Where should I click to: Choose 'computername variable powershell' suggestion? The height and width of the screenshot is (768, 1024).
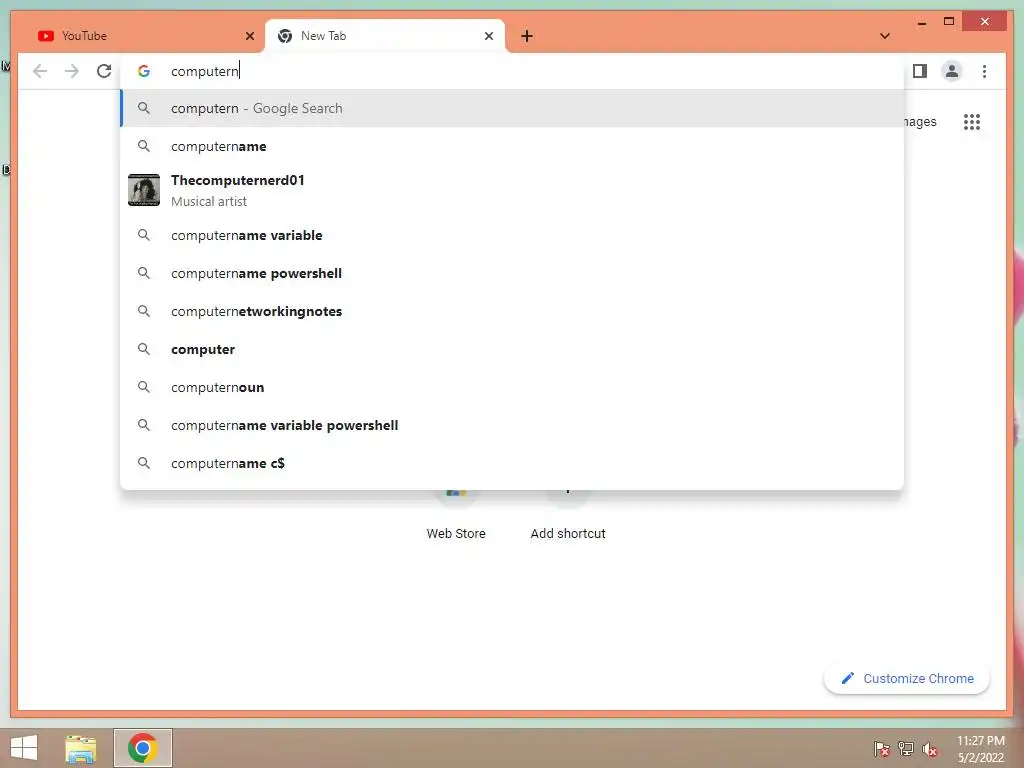512,425
